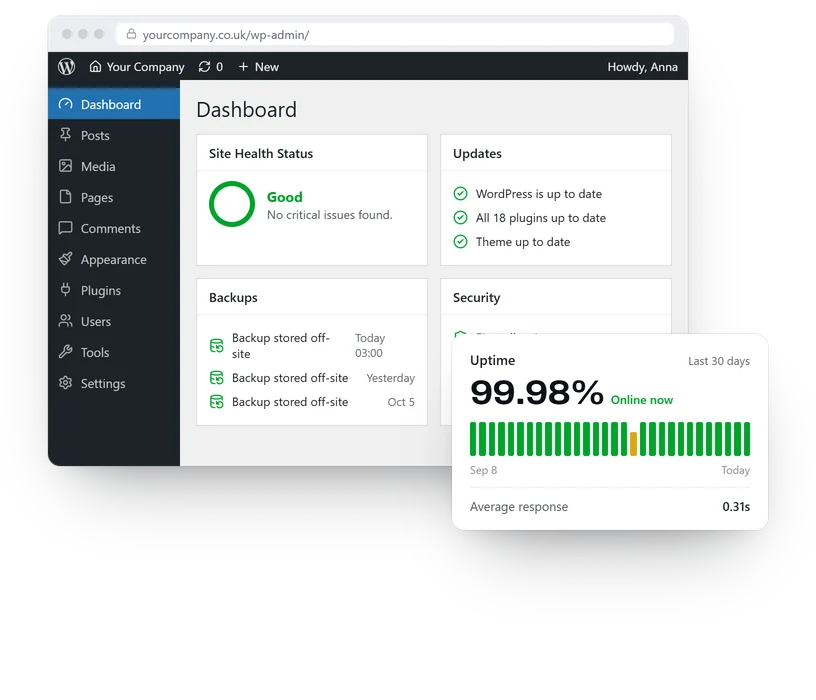Open the Appearance menu item
This screenshot has height=700, width=816.
tap(114, 259)
